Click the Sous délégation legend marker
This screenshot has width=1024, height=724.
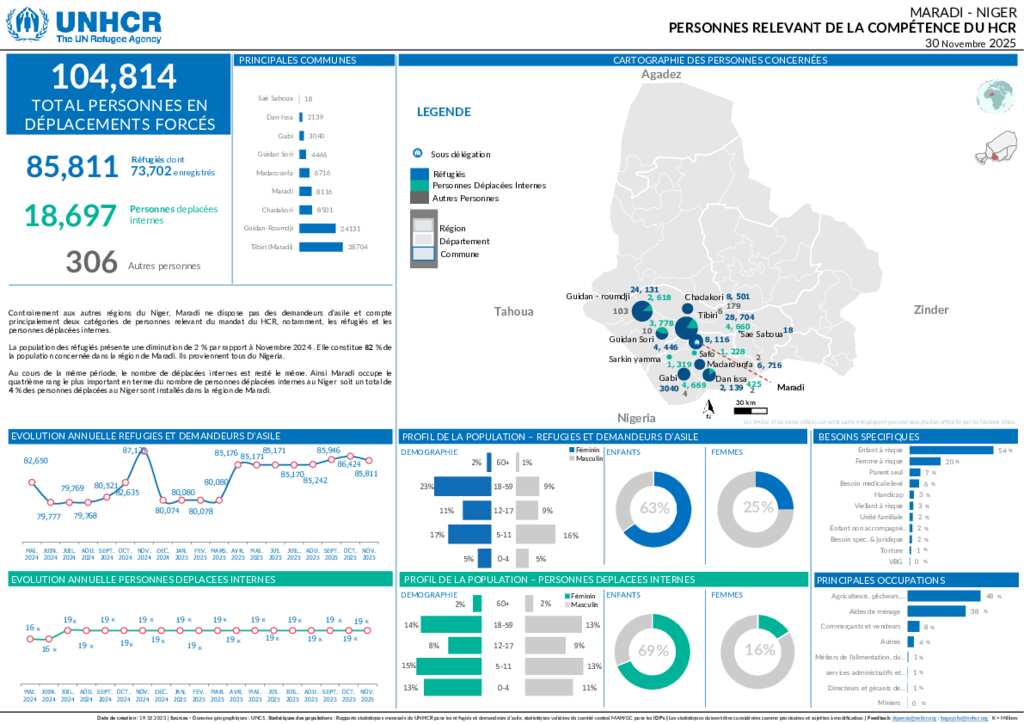417,154
